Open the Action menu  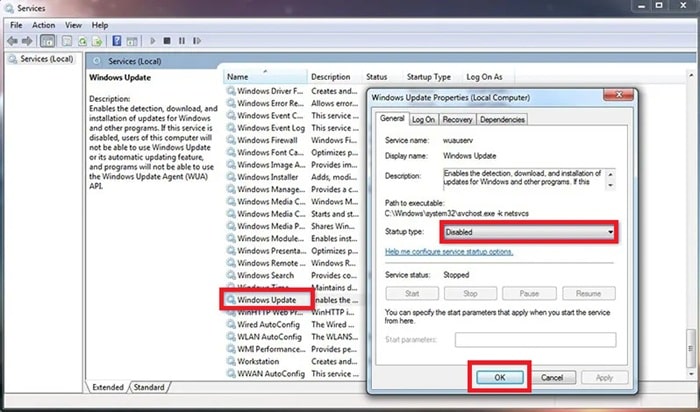pyautogui.click(x=43, y=25)
